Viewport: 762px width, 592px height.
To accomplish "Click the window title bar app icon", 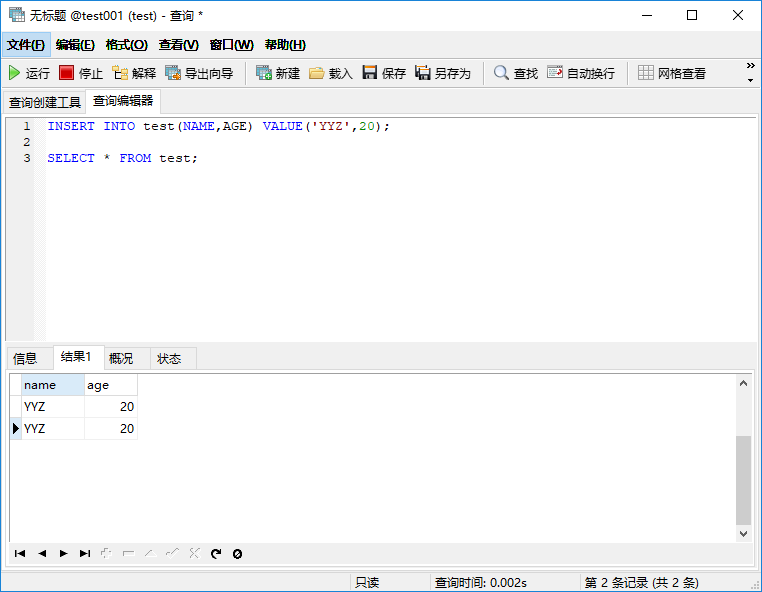I will 17,15.
